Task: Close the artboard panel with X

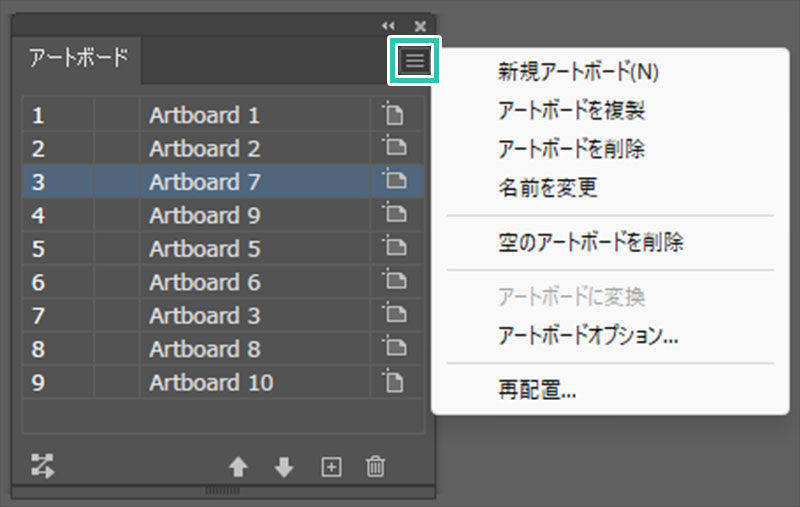Action: [420, 25]
